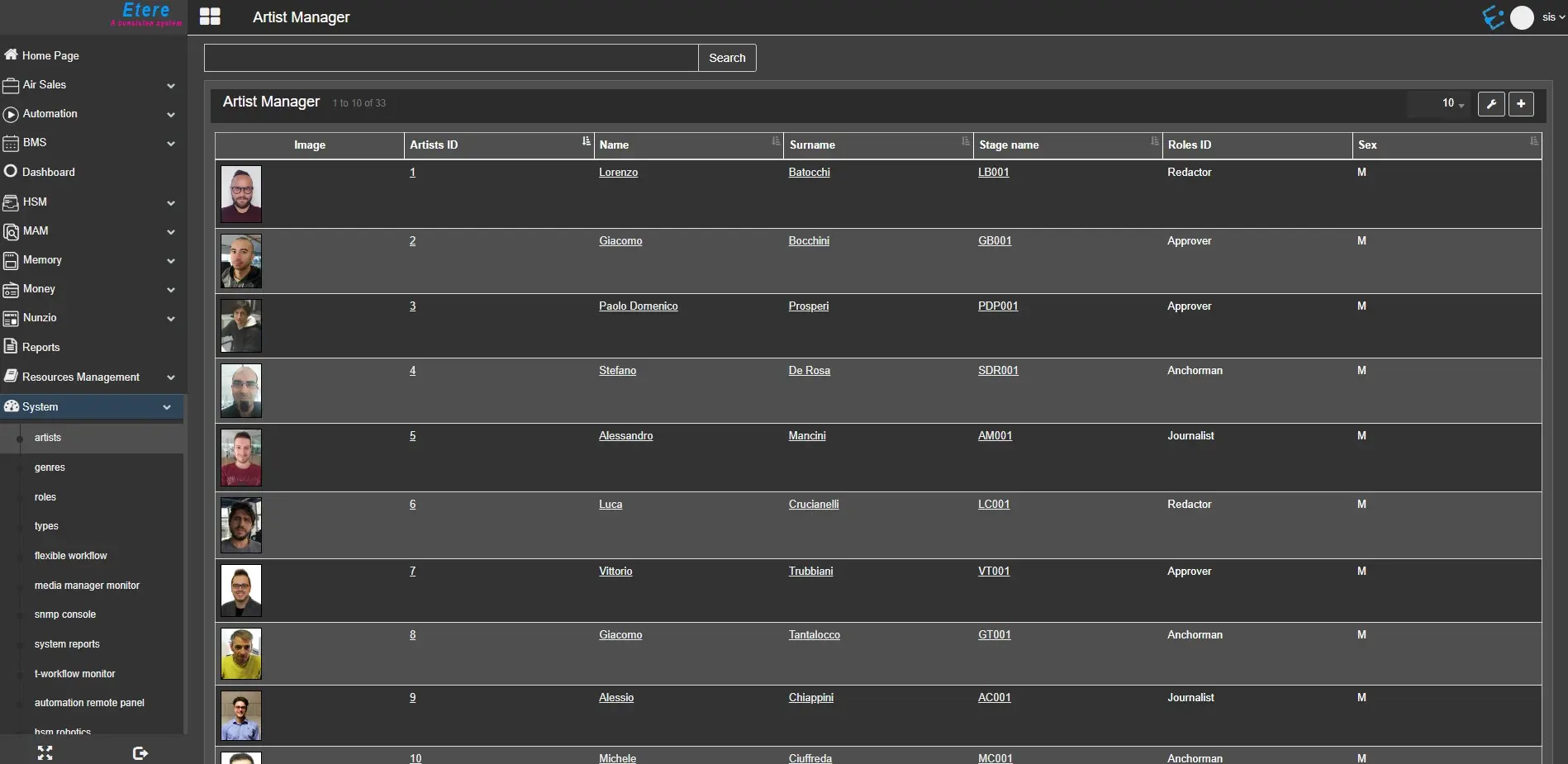Open the rows-per-page dropdown showing 10
This screenshot has height=764, width=1568.
[x=1452, y=104]
